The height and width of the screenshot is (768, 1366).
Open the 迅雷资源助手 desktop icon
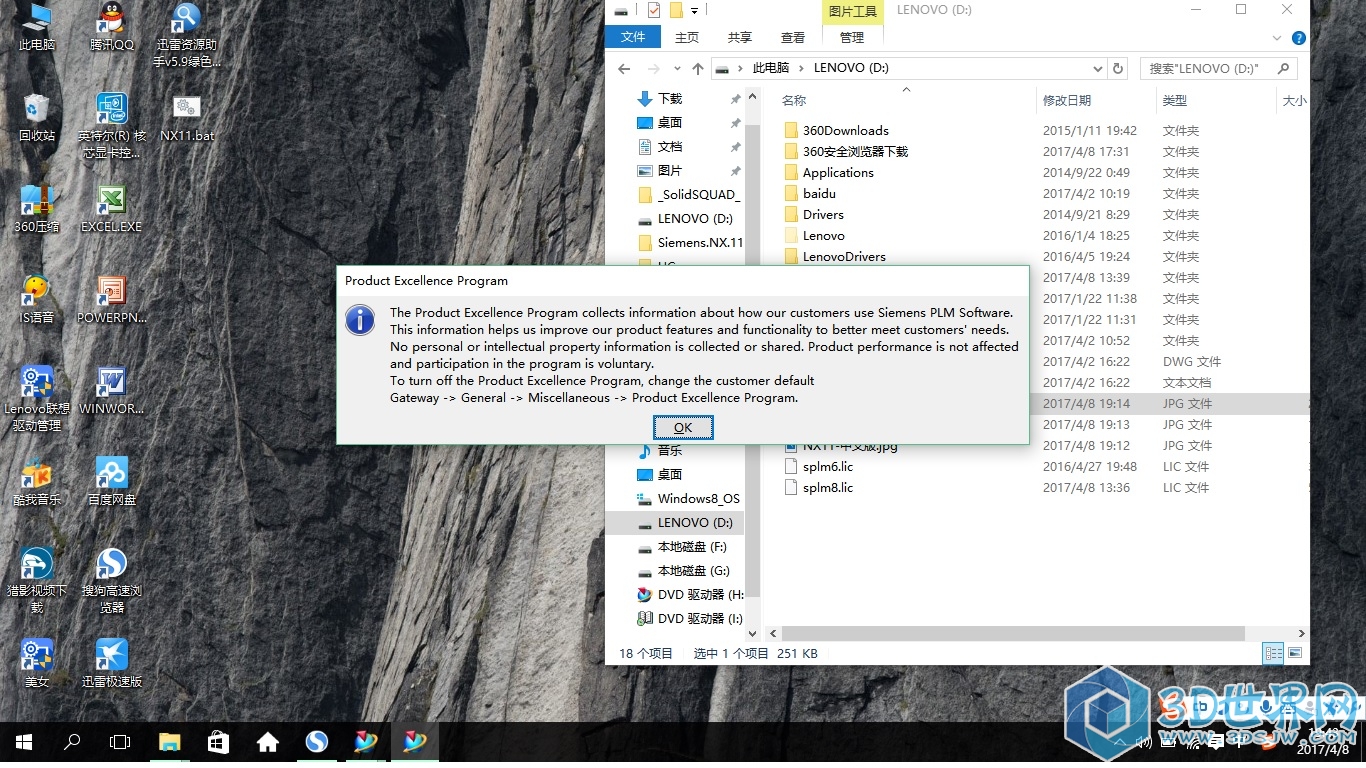186,35
